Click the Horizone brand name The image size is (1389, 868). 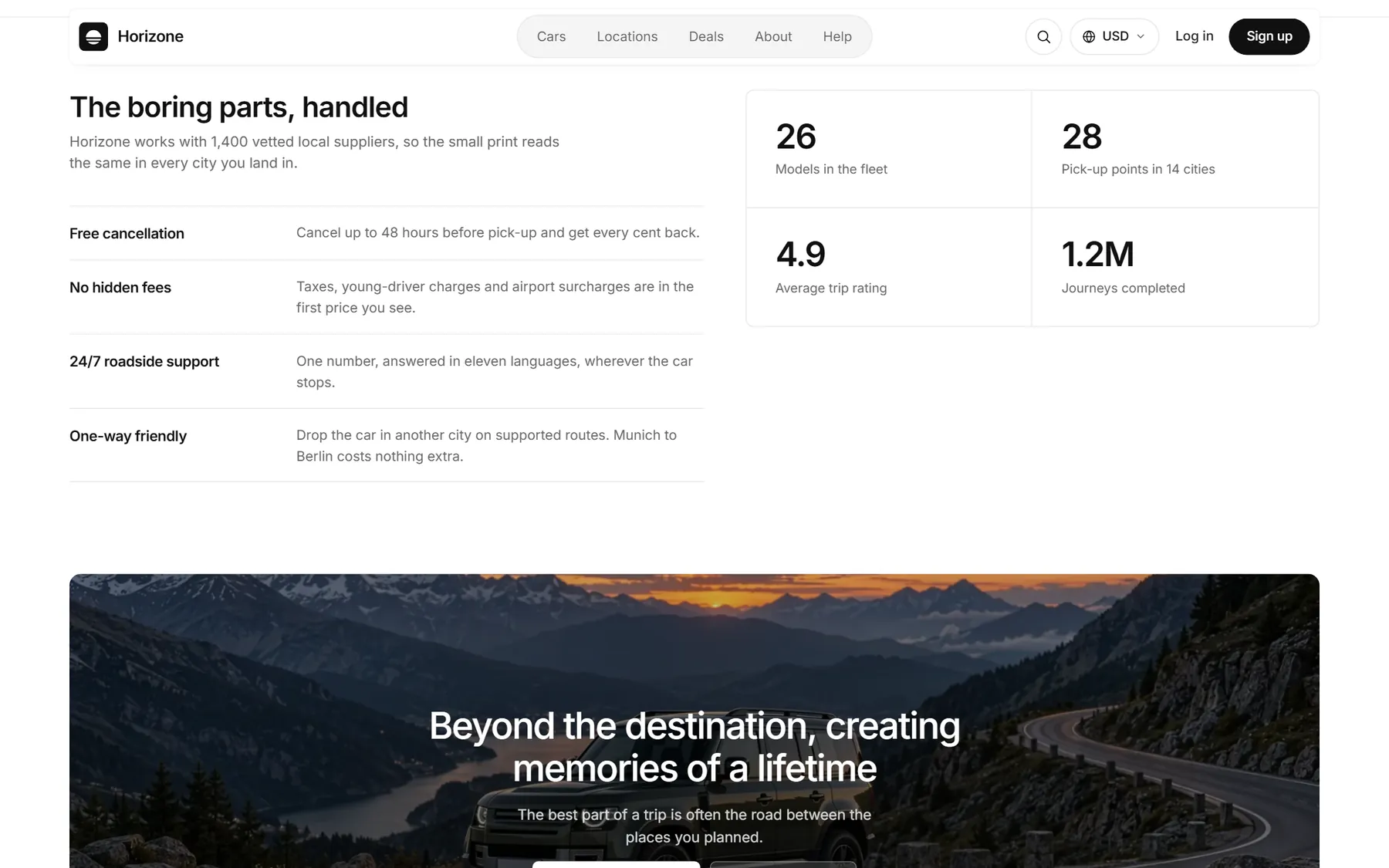(150, 36)
